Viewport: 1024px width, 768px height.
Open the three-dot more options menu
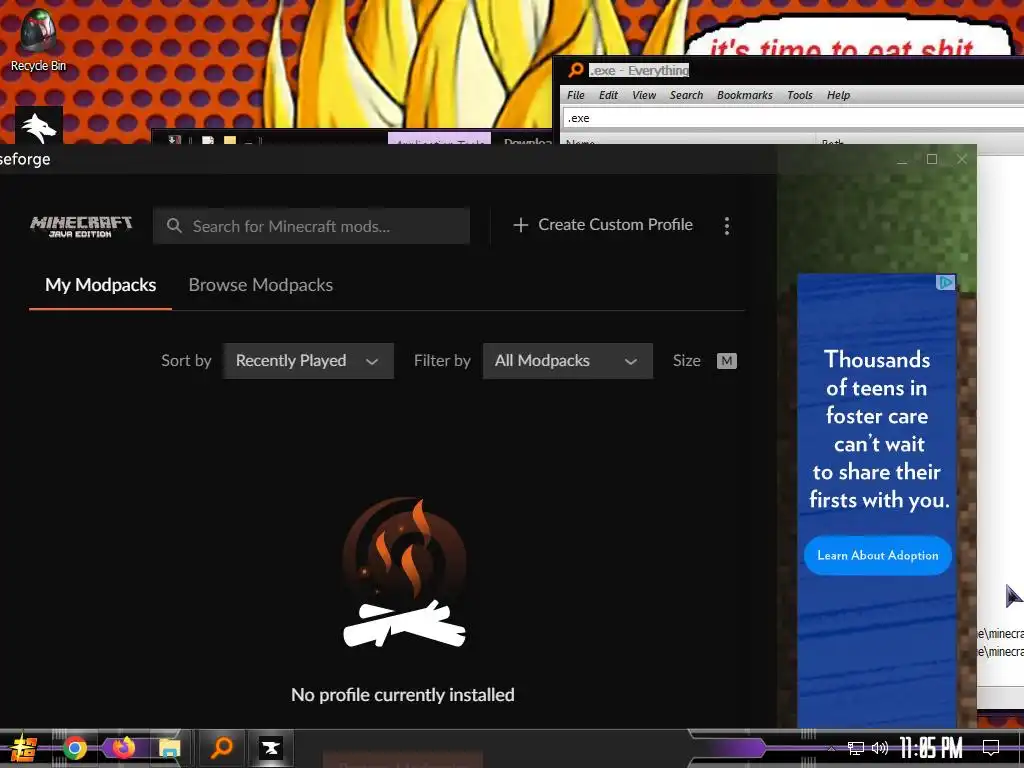point(727,226)
